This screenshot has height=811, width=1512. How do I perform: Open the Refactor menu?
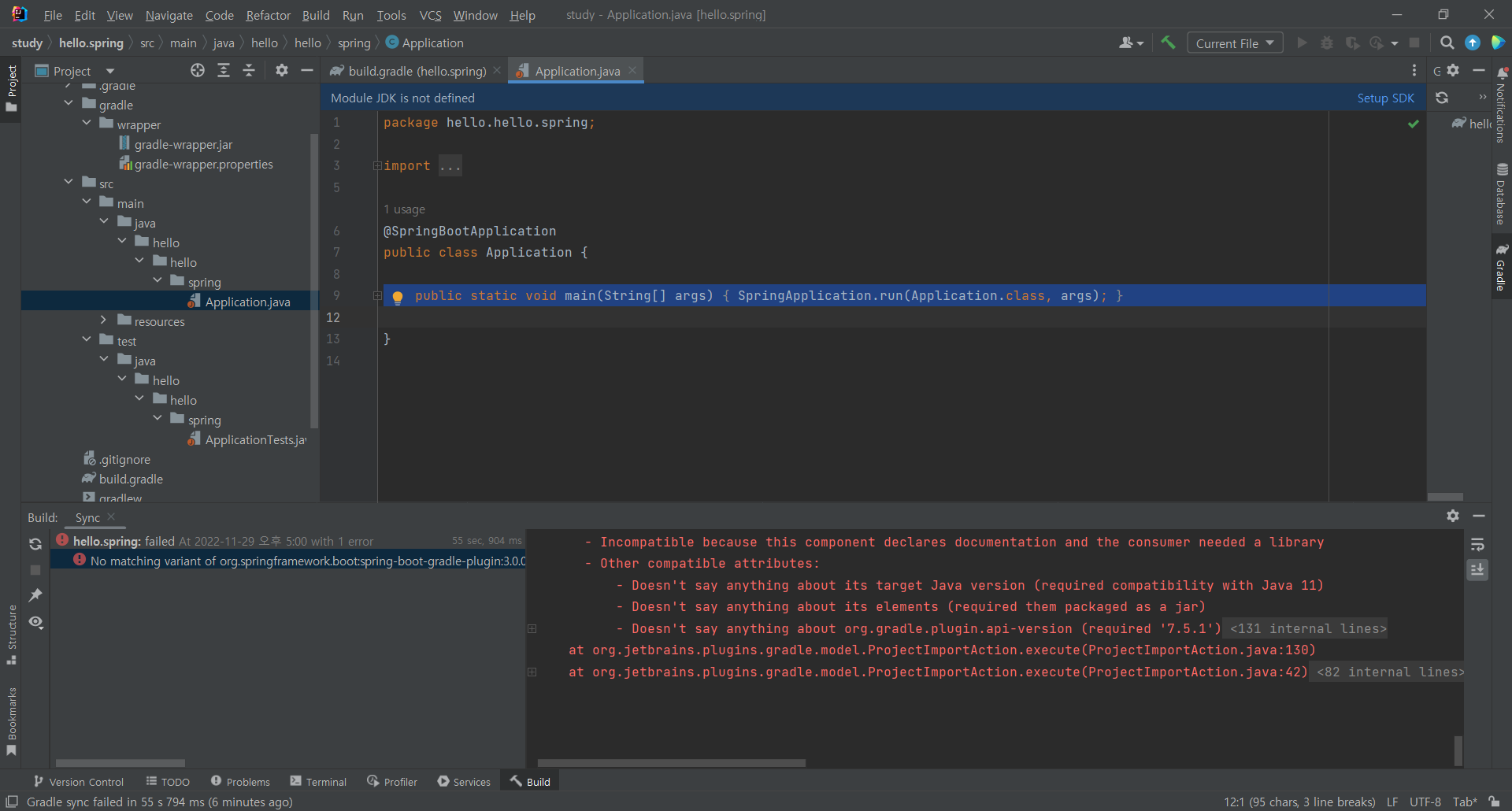click(x=268, y=15)
